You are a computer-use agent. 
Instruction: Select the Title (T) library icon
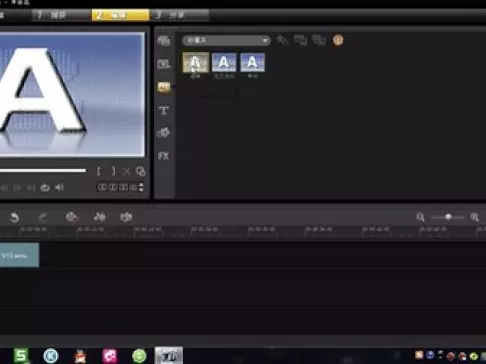(x=163, y=110)
